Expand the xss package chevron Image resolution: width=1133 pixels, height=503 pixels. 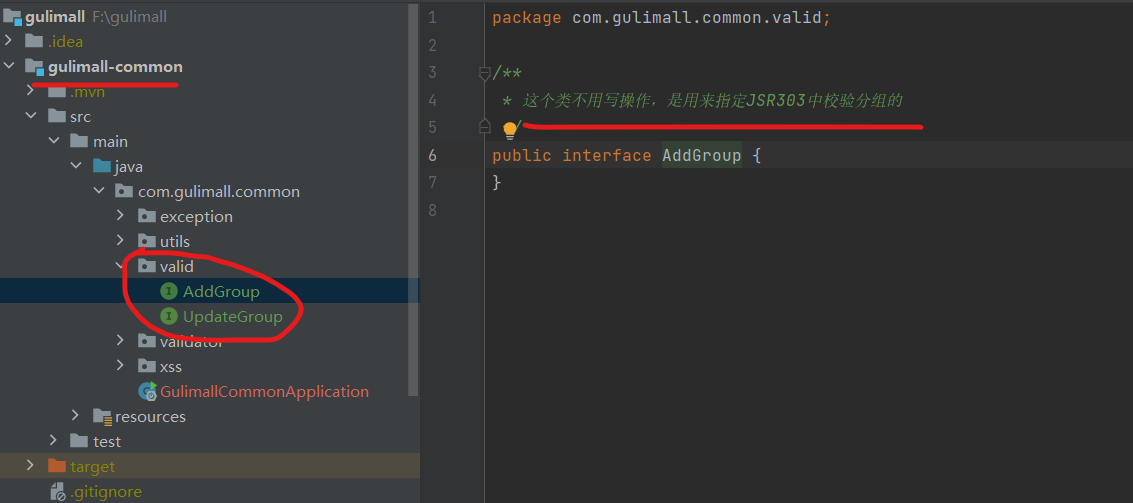[x=121, y=366]
